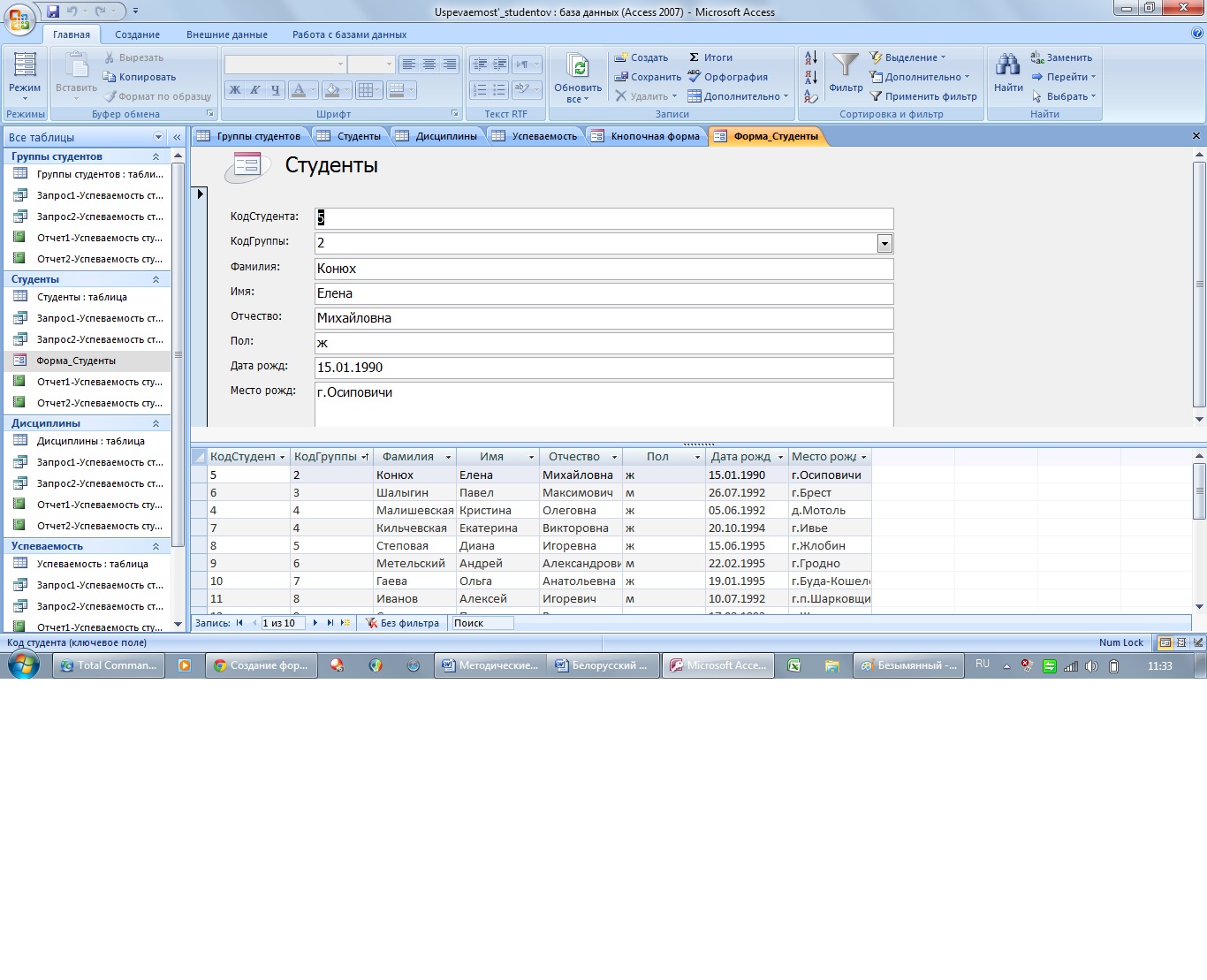Switch to Дисциплины document tab
Image resolution: width=1207 pixels, height=980 pixels.
[436, 136]
